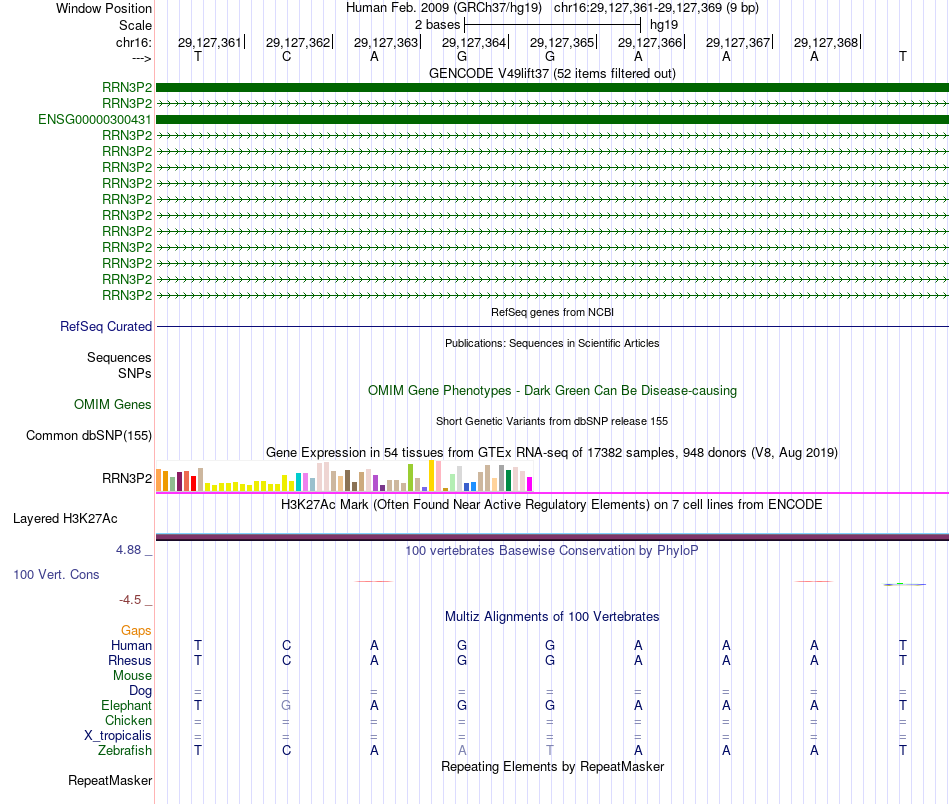Click the GTEx Gene Expression track title

552,453
